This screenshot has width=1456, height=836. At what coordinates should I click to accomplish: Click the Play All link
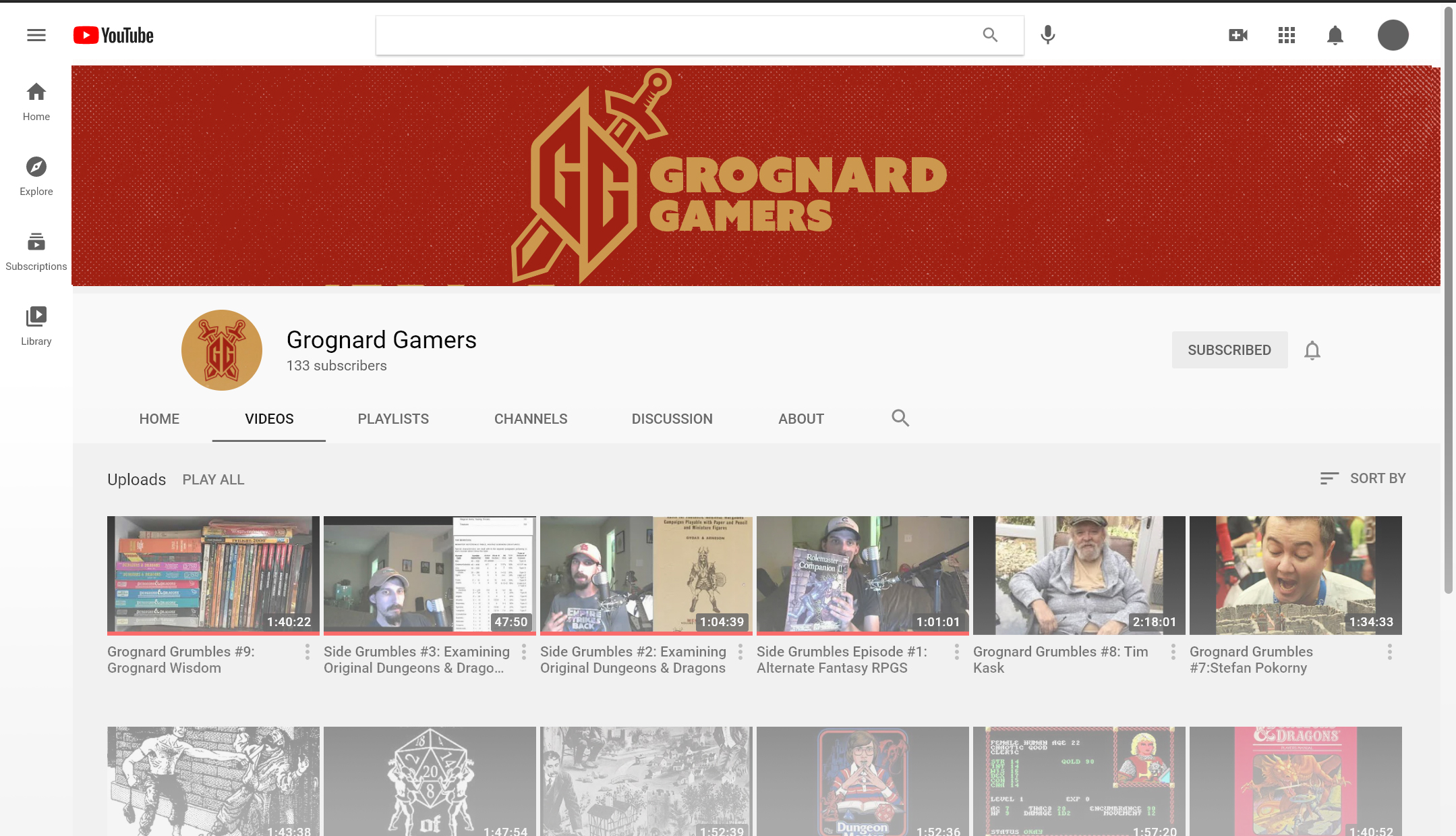213,480
